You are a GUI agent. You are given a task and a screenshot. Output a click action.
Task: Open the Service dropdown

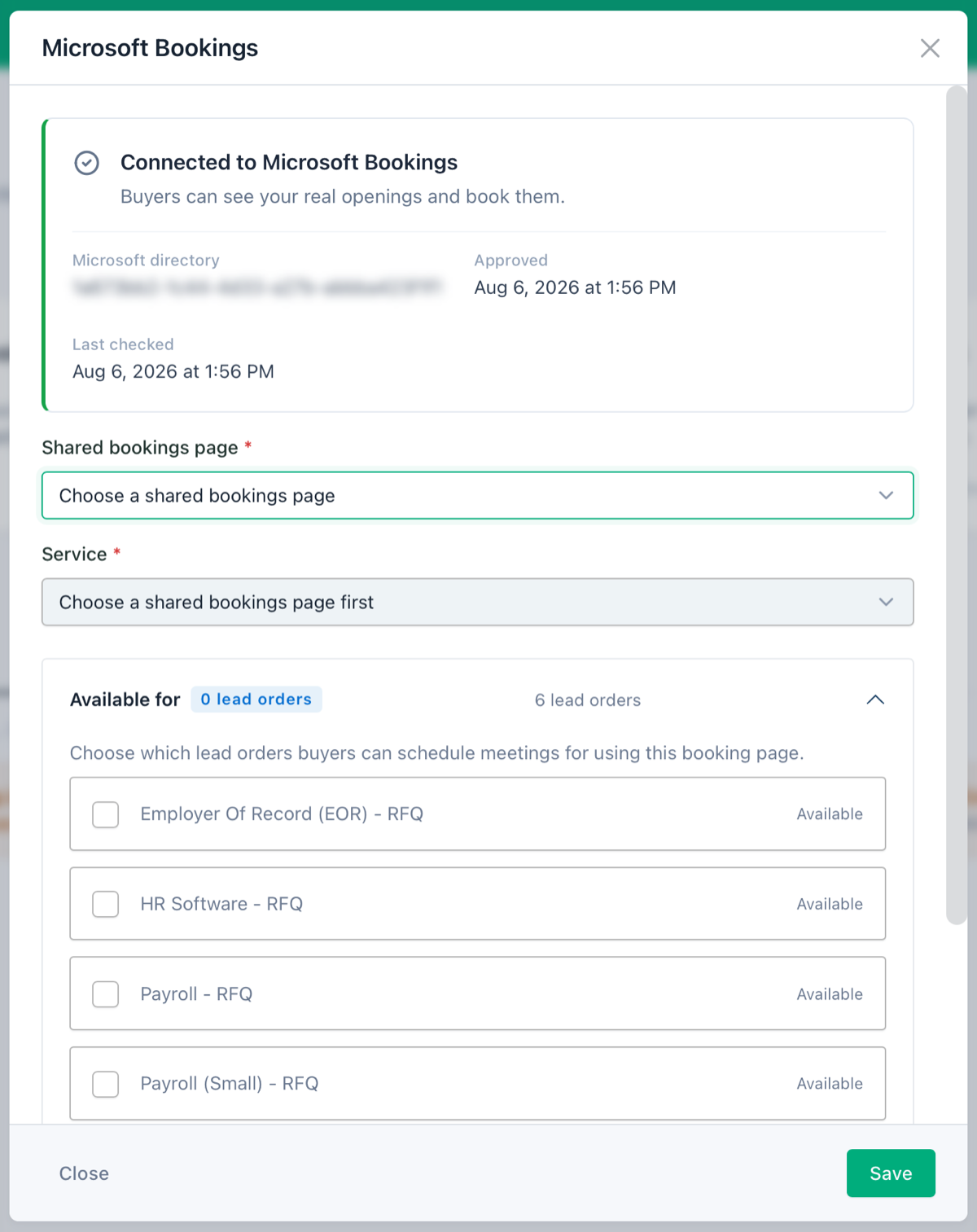tap(478, 602)
